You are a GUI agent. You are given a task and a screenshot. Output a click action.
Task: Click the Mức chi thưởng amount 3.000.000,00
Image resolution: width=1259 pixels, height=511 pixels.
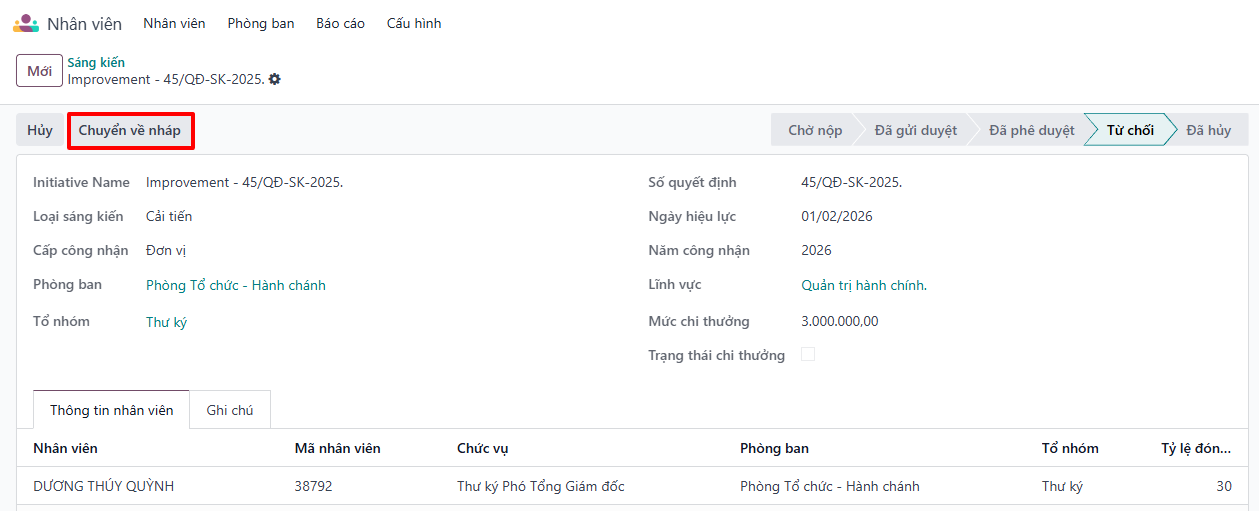click(x=840, y=321)
